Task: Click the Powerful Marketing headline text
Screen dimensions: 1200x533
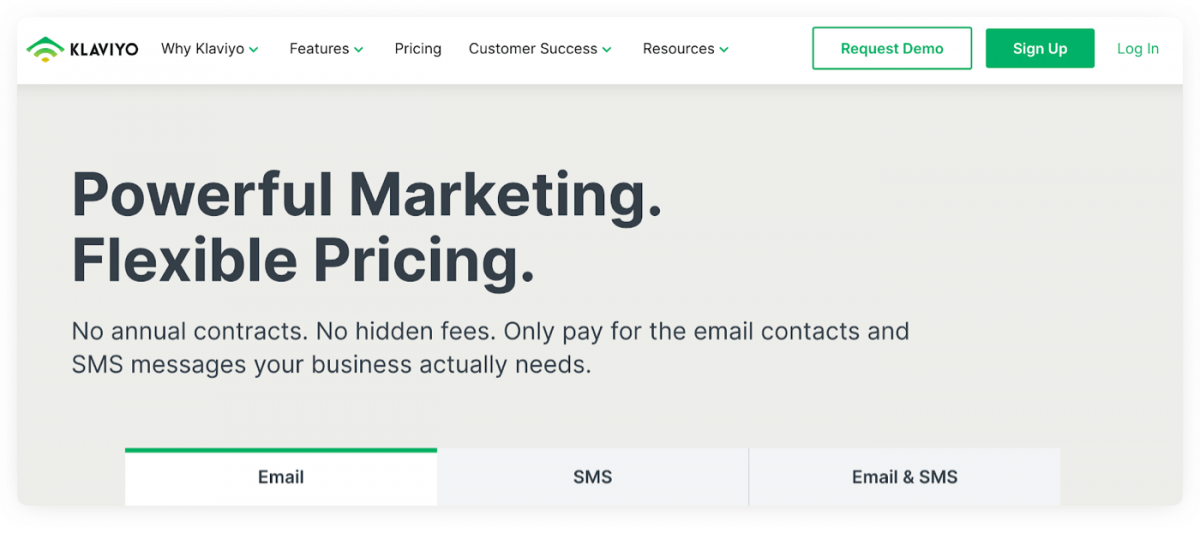Action: coord(367,194)
